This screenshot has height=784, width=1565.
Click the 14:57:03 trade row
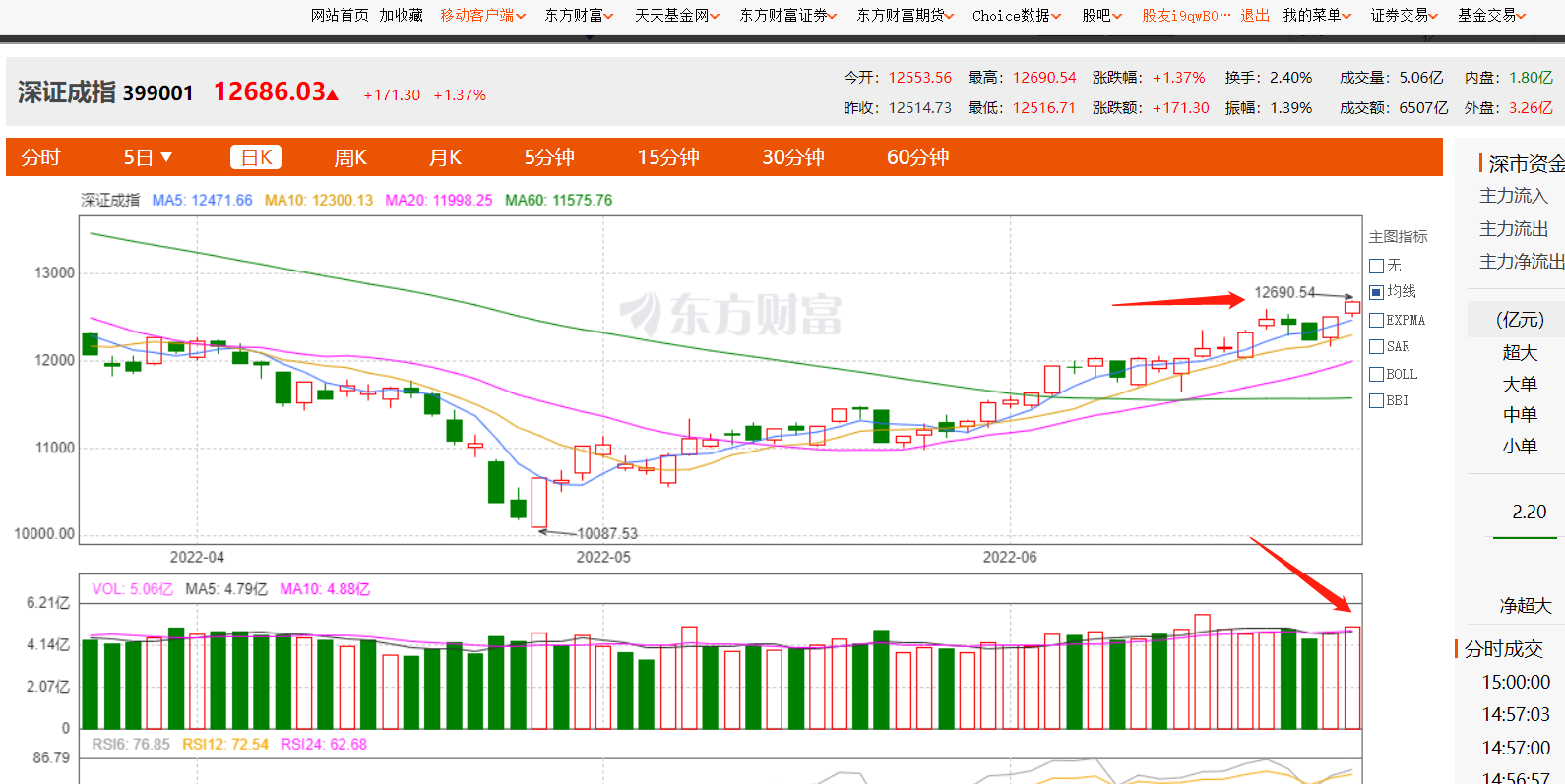click(x=1516, y=714)
